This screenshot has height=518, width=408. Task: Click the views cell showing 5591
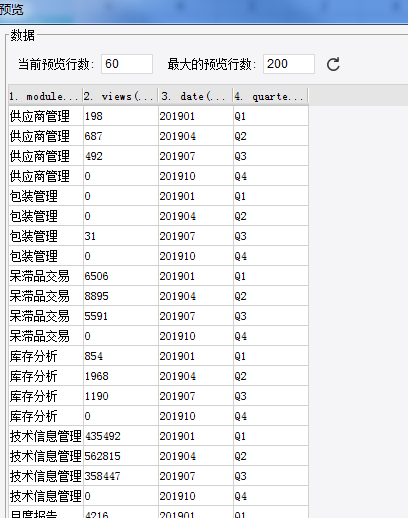(121, 316)
